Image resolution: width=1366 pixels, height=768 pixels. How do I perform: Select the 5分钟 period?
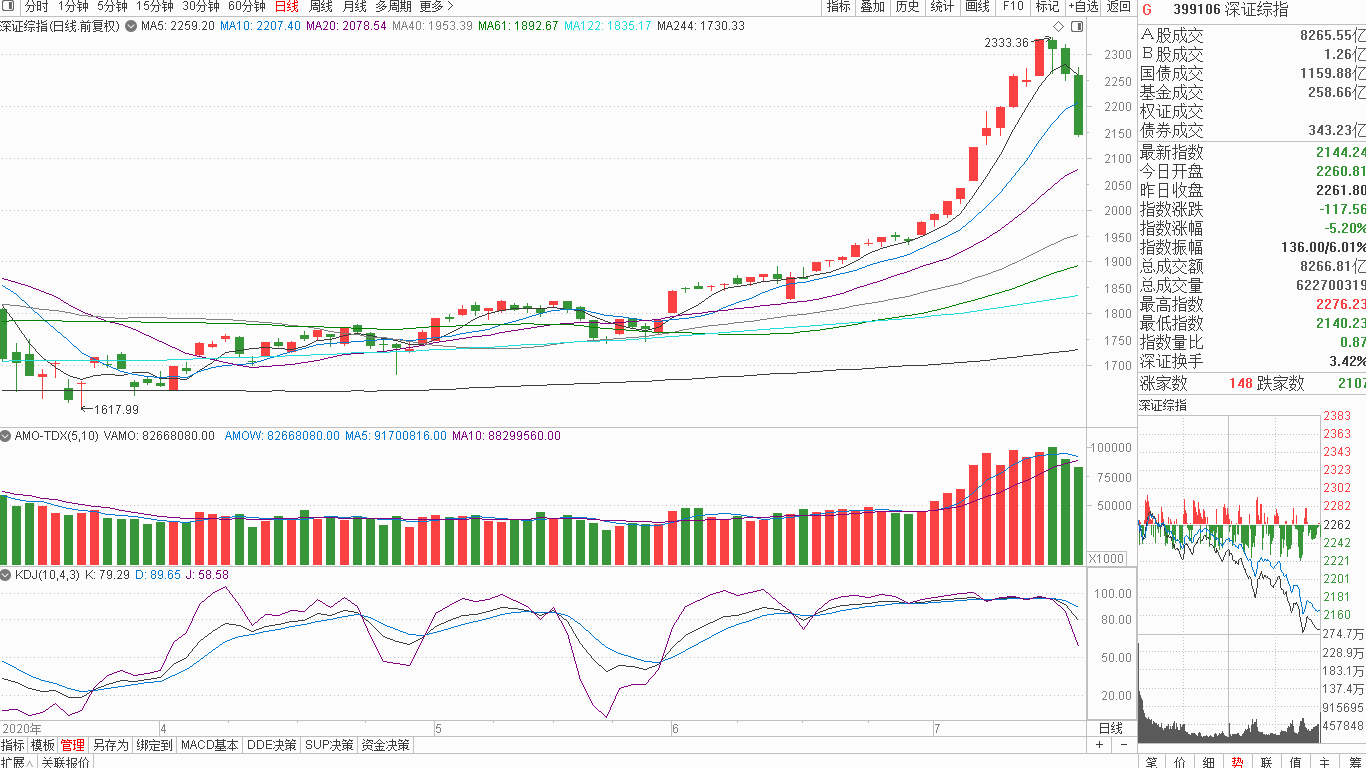coord(112,6)
